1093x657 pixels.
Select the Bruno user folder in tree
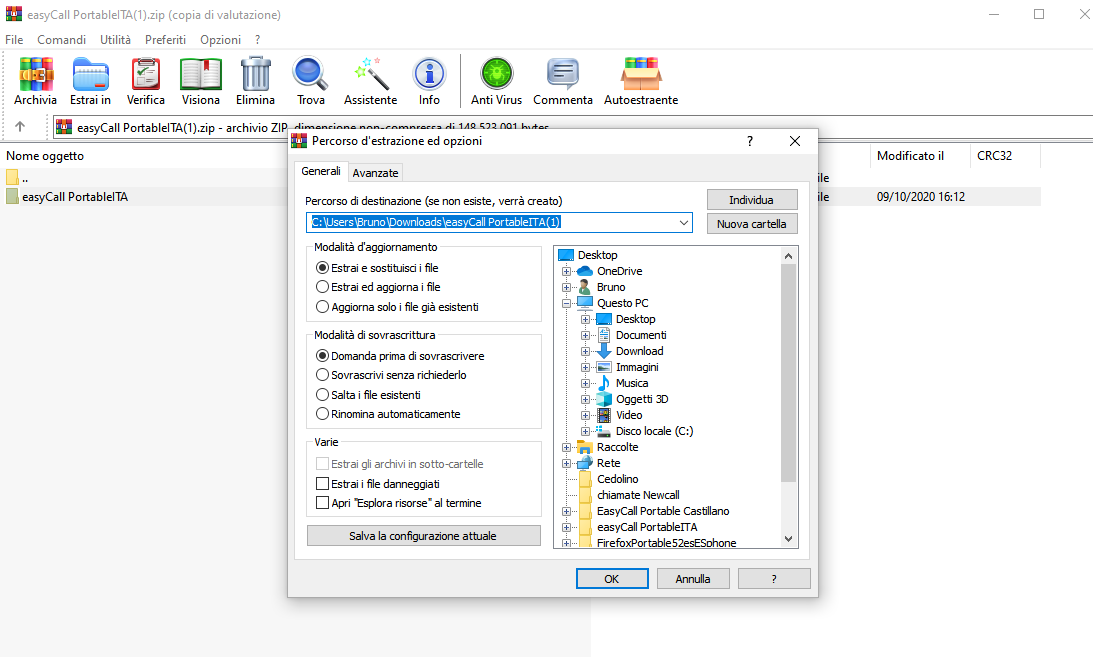(x=611, y=287)
